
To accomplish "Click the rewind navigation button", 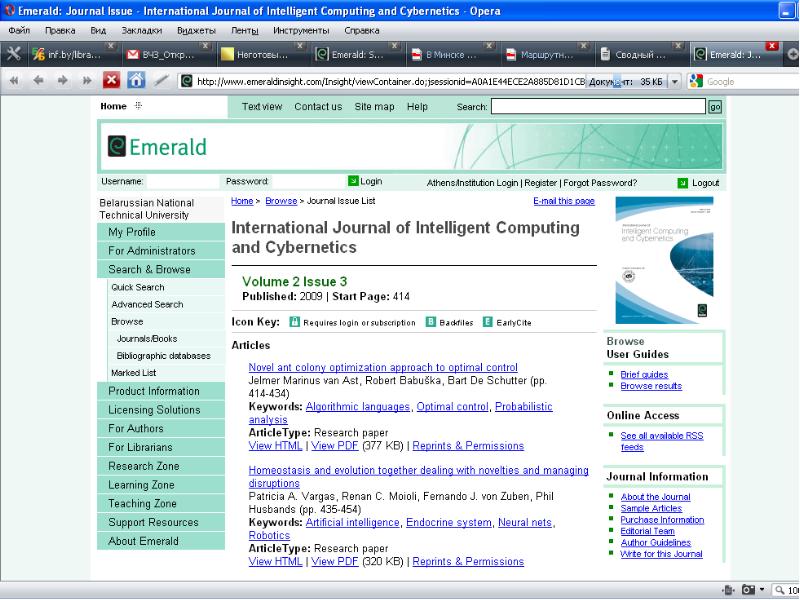I will point(15,81).
